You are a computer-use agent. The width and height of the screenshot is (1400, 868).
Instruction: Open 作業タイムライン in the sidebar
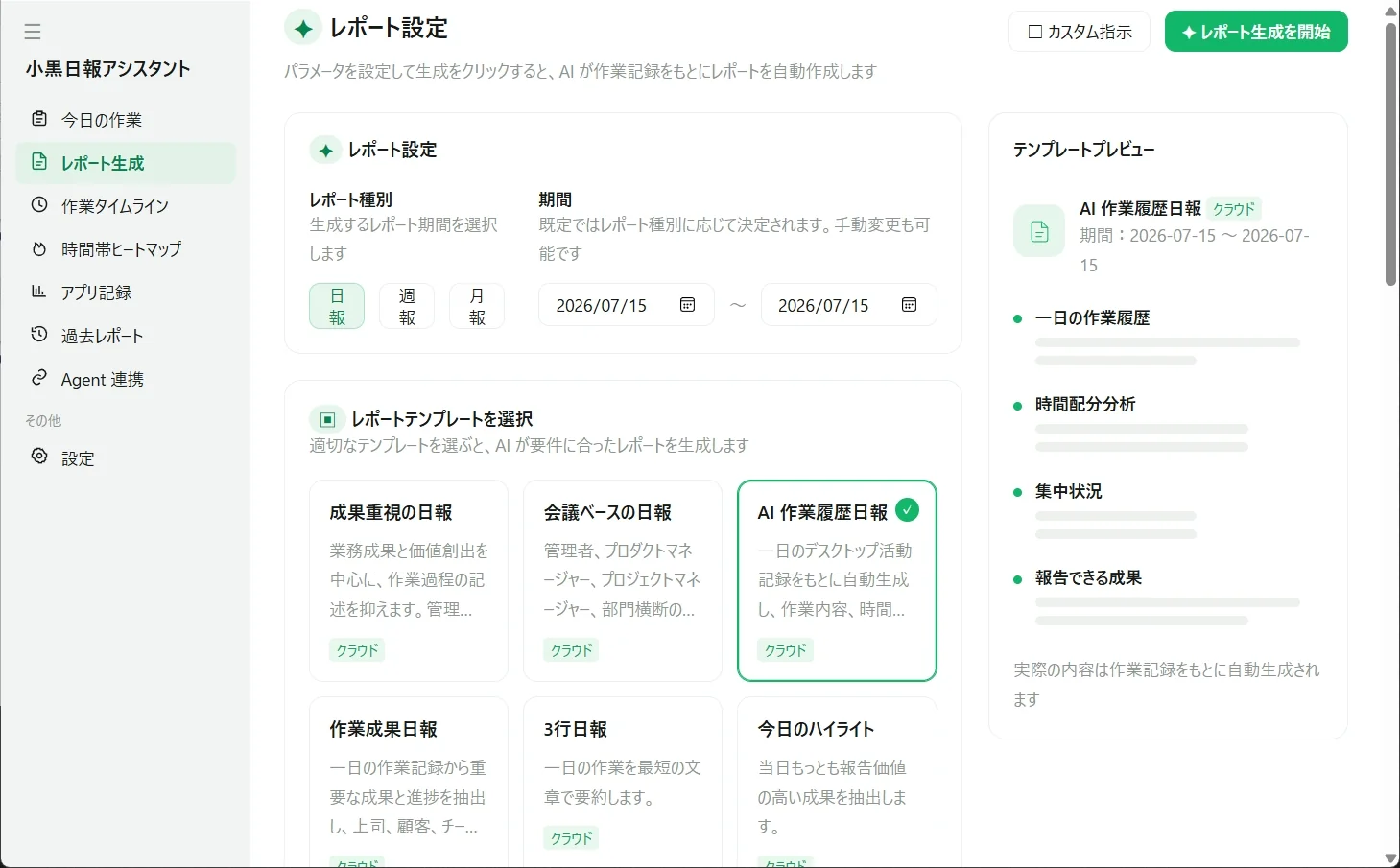tap(126, 206)
